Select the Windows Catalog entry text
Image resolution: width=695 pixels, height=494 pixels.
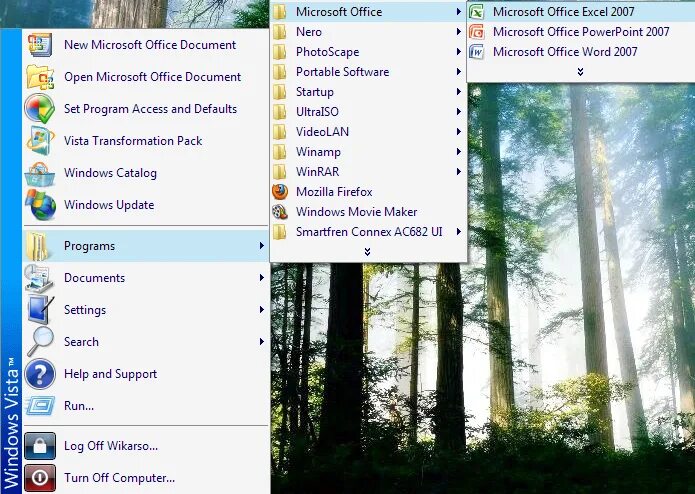[110, 173]
